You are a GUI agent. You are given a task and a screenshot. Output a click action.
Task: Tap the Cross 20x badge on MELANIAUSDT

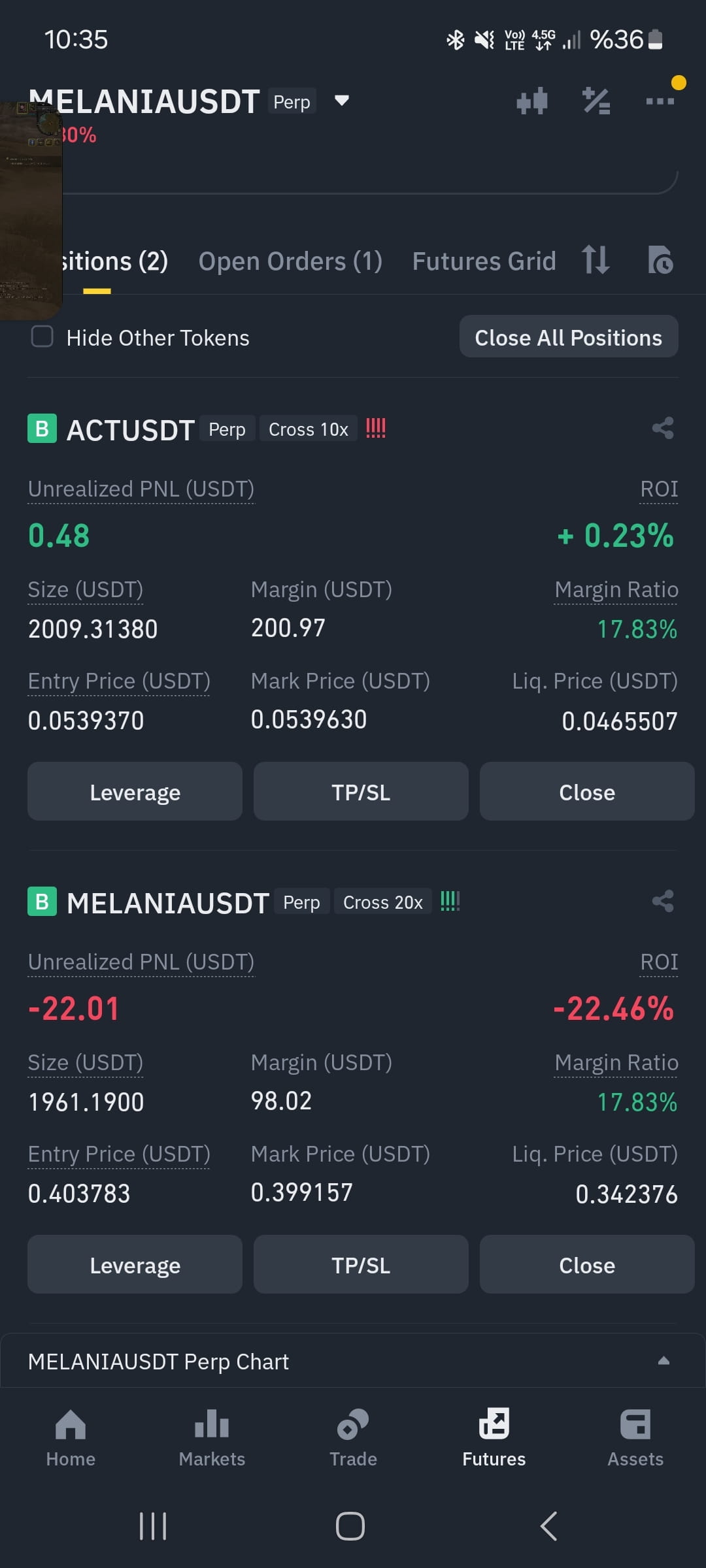(383, 902)
